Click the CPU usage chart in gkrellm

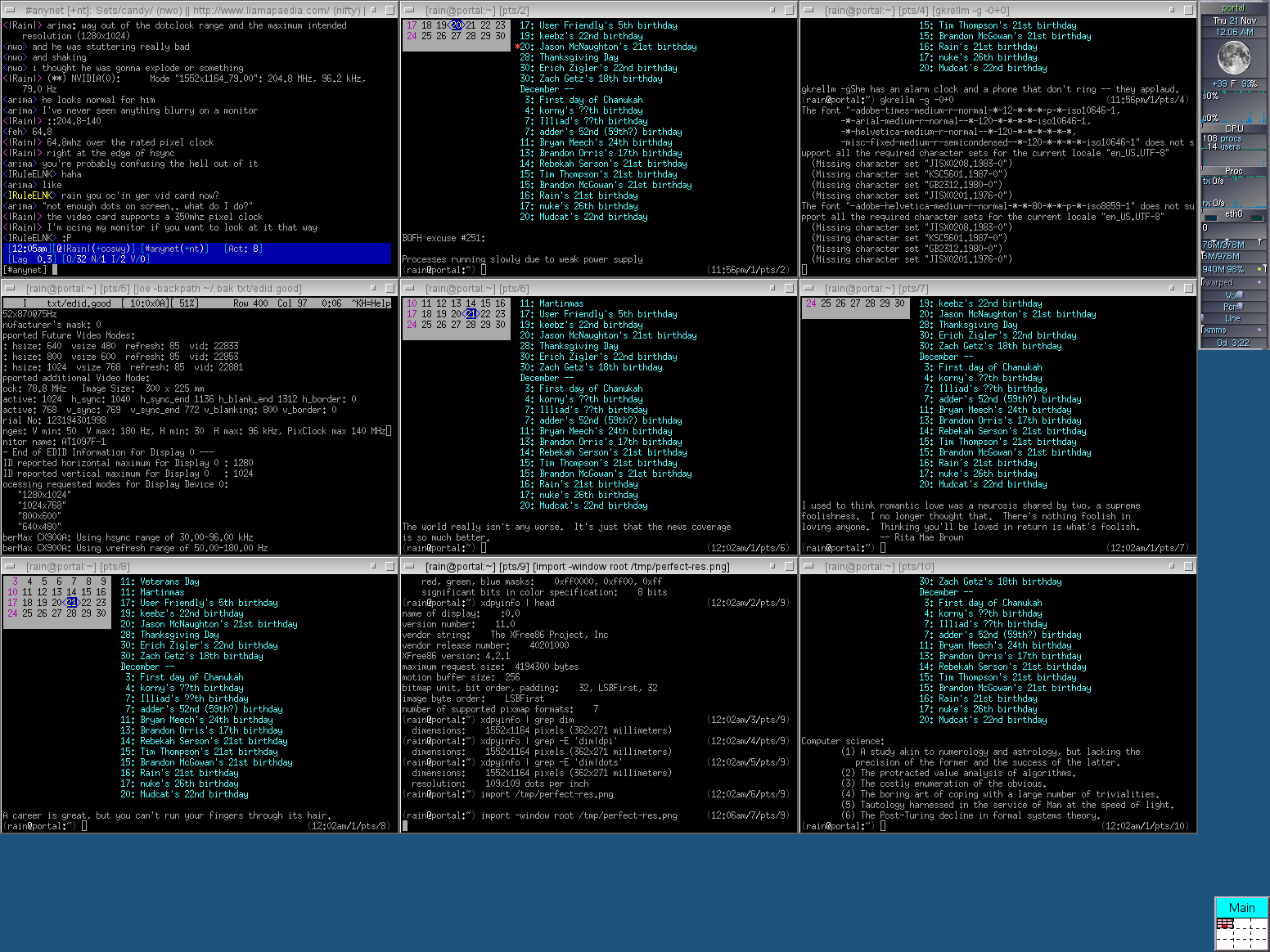tap(1233, 109)
